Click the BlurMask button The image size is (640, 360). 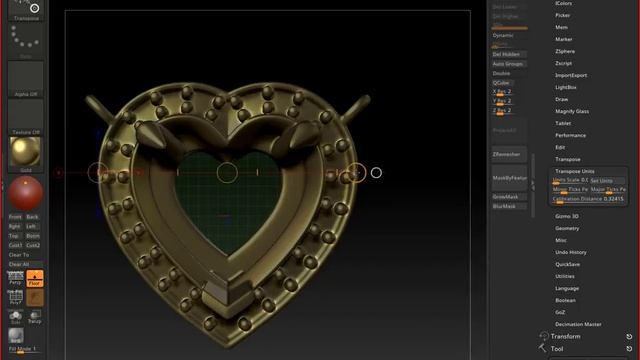pos(509,207)
